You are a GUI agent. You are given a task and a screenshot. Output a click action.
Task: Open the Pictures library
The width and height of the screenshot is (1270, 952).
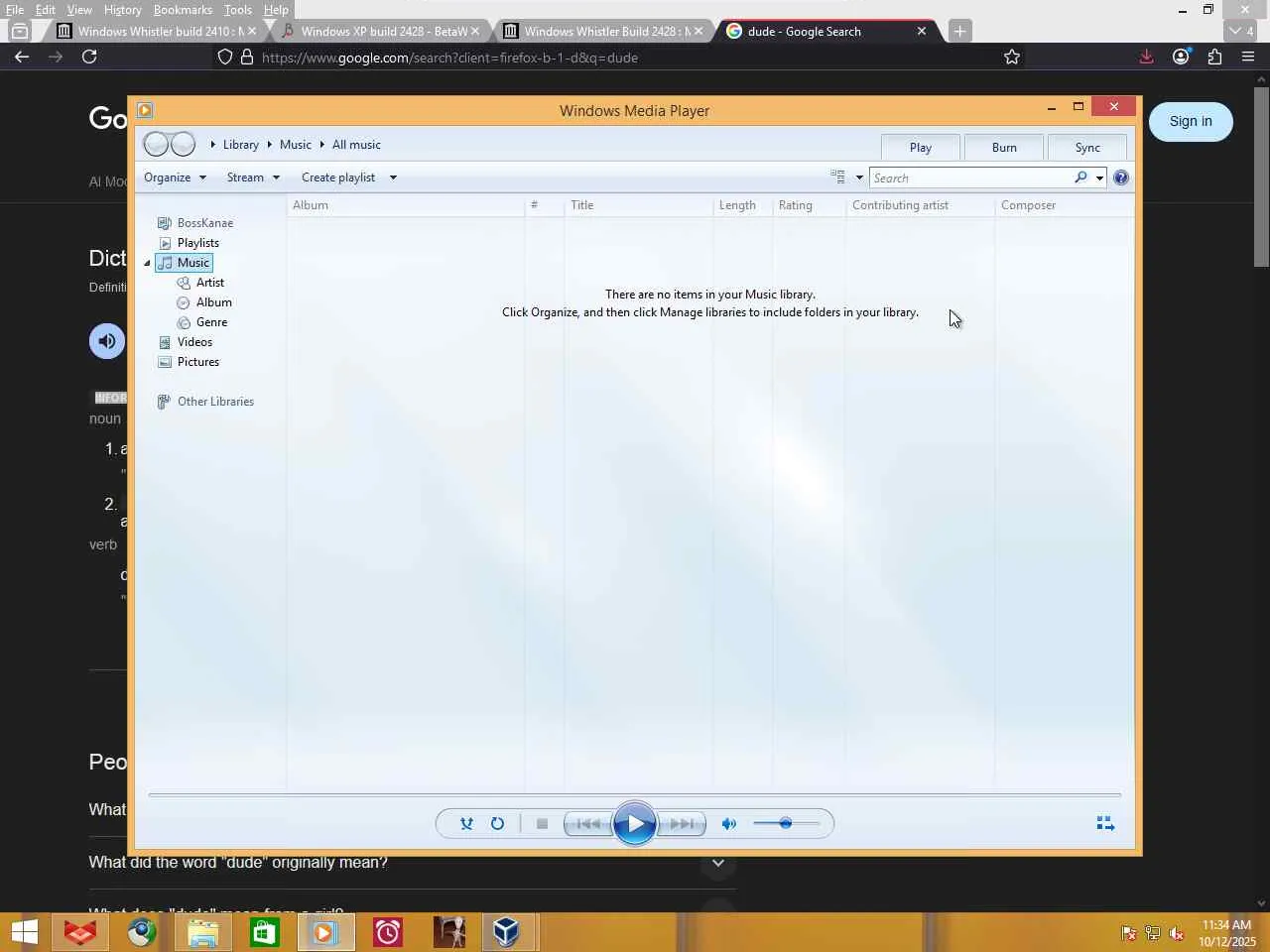(x=198, y=362)
